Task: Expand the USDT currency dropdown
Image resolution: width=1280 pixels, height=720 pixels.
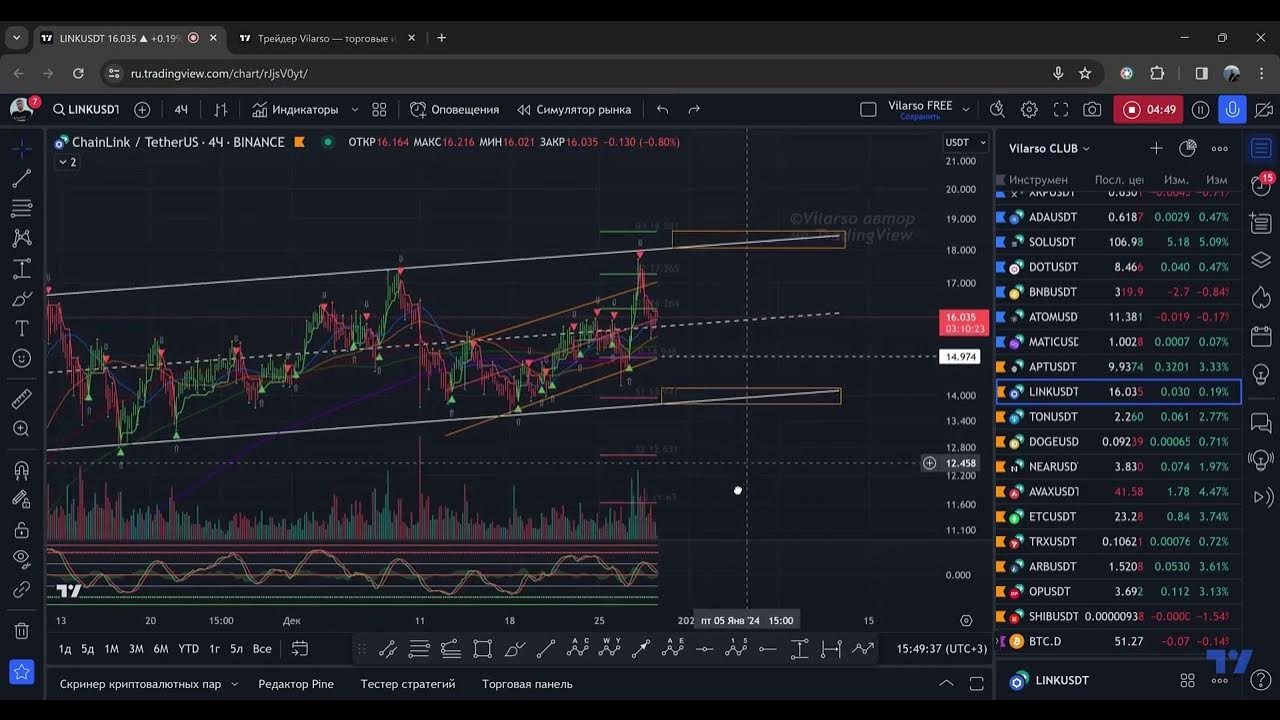Action: (966, 142)
